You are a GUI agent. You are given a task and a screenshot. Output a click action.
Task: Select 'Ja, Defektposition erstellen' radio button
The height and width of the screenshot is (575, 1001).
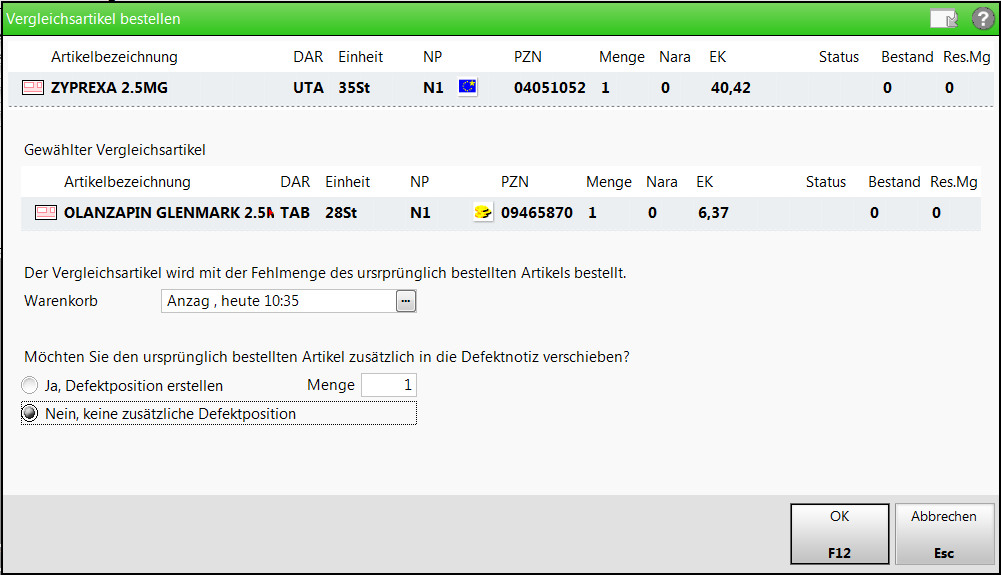tap(30, 385)
